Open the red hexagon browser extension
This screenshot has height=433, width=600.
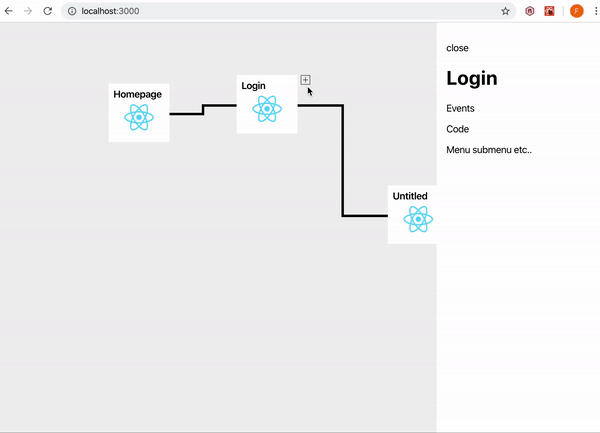point(530,11)
